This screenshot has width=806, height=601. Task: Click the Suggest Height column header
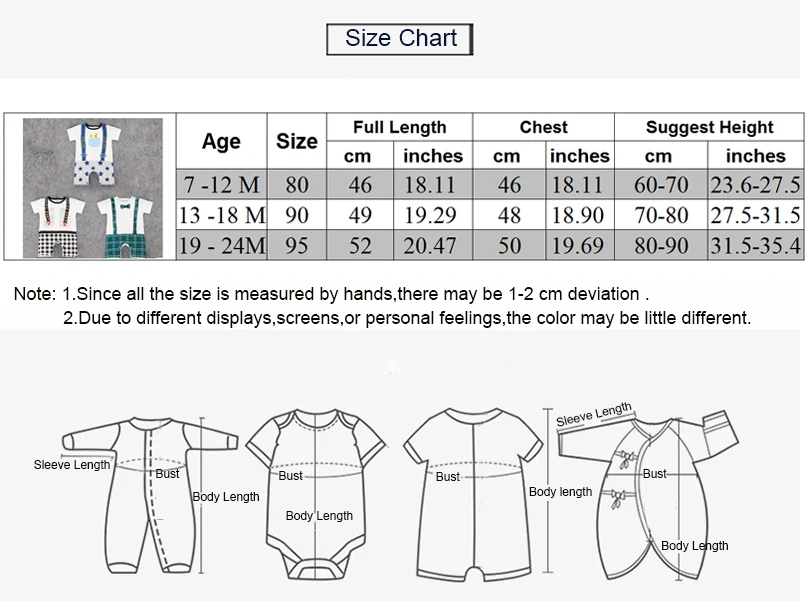(709, 127)
